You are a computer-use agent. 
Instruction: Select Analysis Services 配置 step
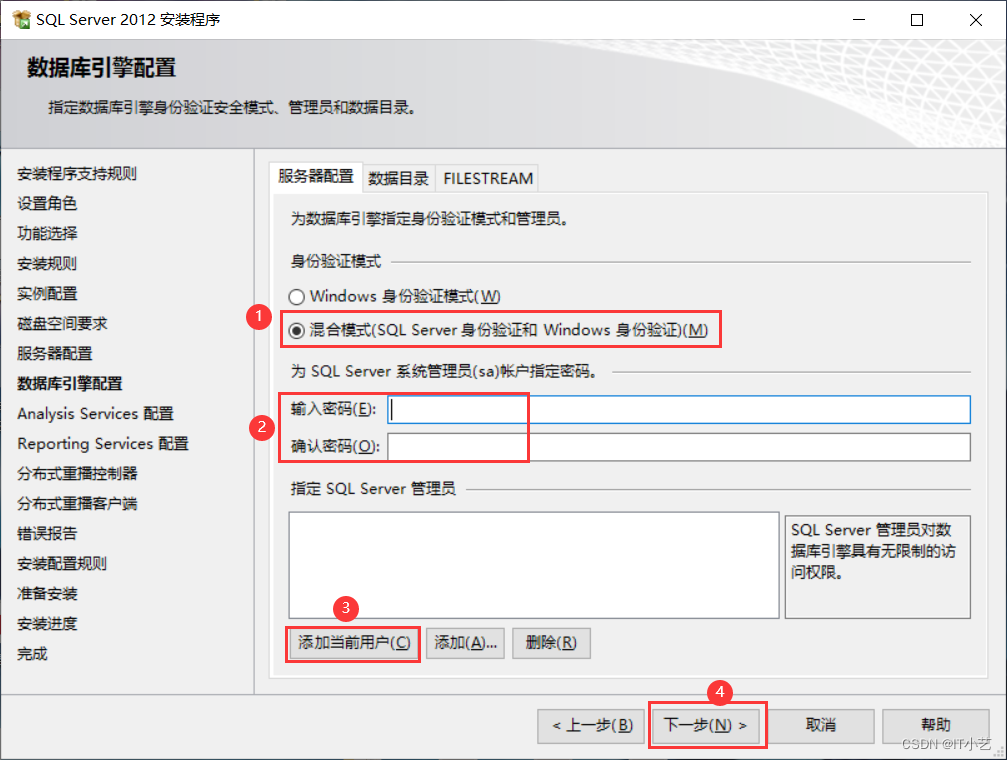95,414
